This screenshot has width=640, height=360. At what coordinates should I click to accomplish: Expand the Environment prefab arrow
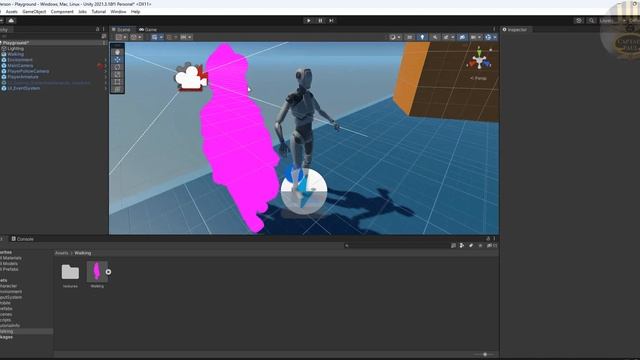tap(105, 60)
